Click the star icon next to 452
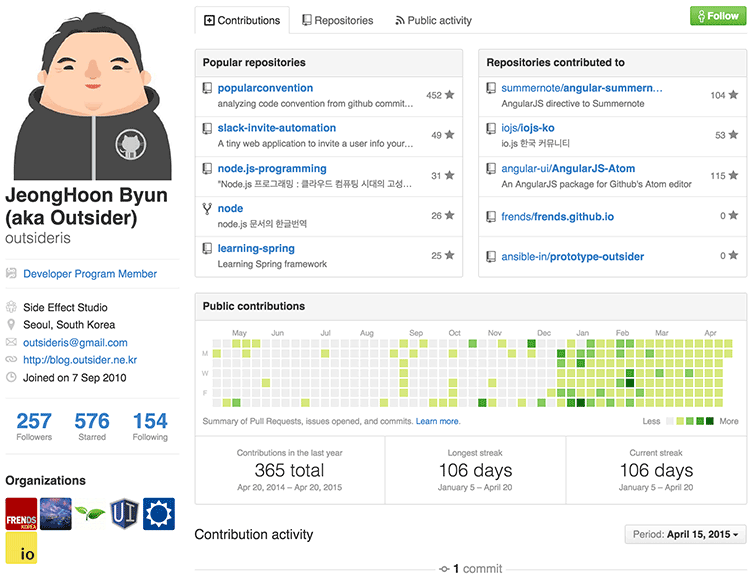The height and width of the screenshot is (579, 750). pos(450,95)
